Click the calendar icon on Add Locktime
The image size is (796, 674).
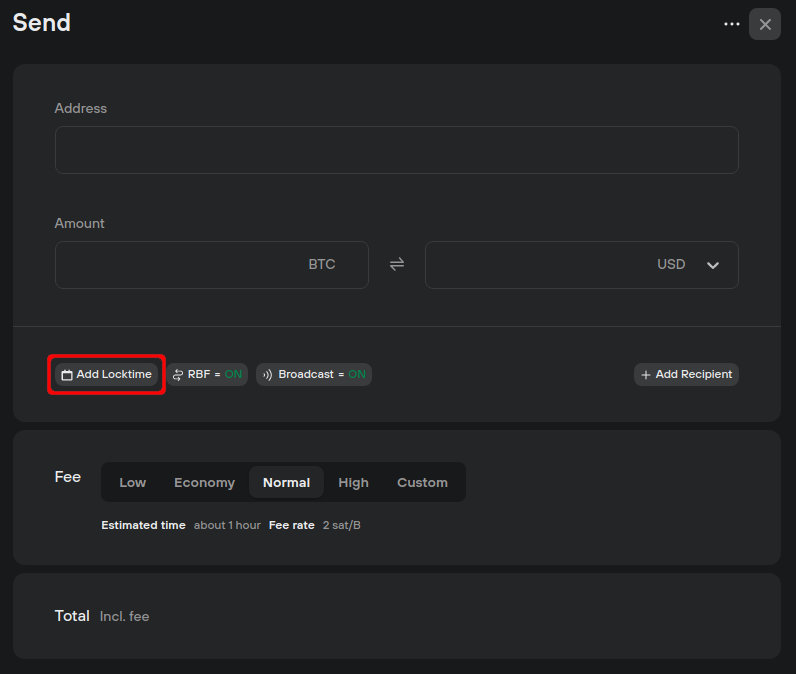[67, 375]
